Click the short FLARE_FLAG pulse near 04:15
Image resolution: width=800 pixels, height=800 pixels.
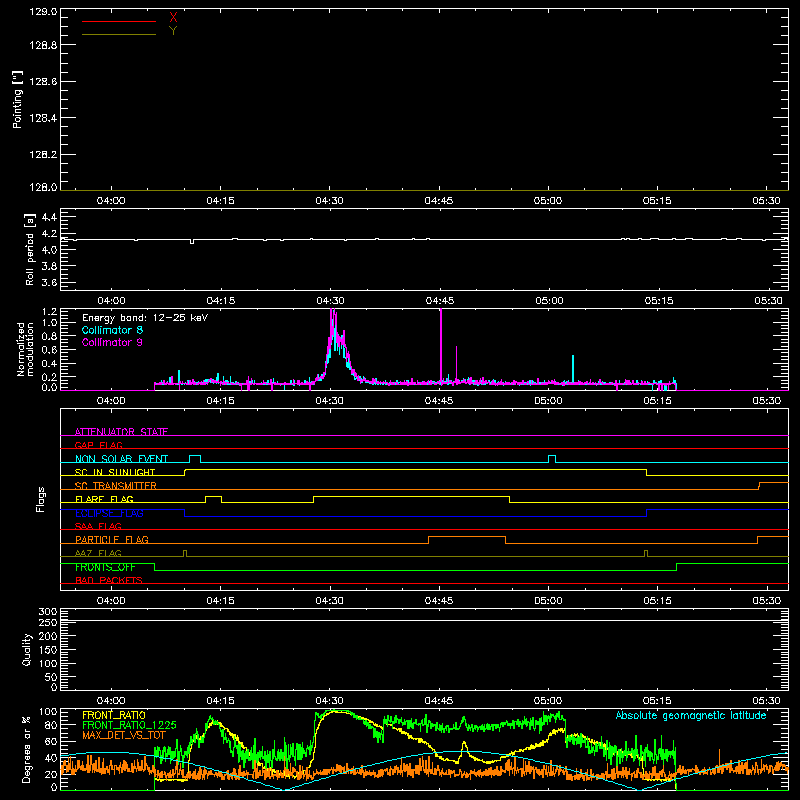point(213,497)
